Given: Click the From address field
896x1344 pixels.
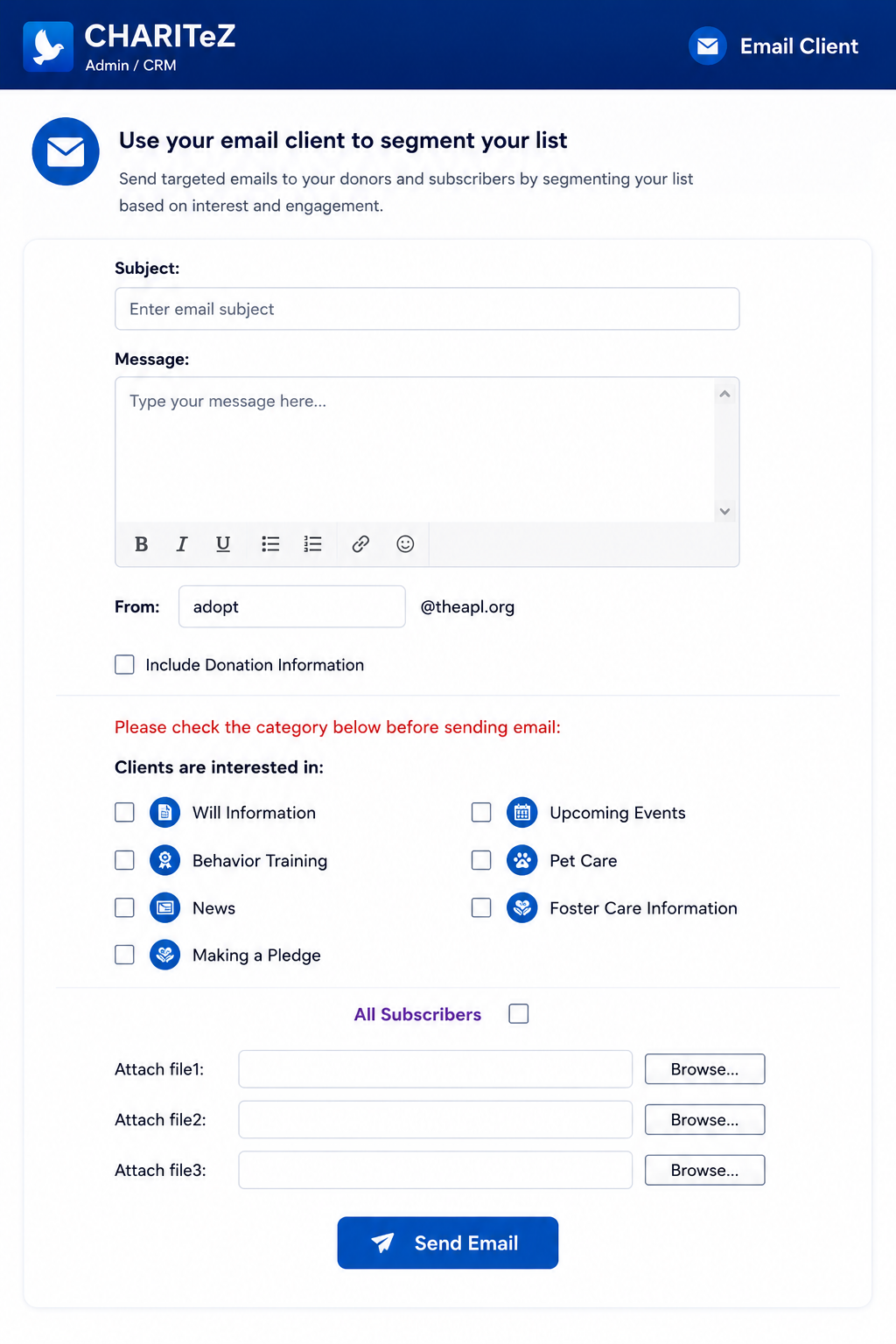Looking at the screenshot, I should 292,606.
